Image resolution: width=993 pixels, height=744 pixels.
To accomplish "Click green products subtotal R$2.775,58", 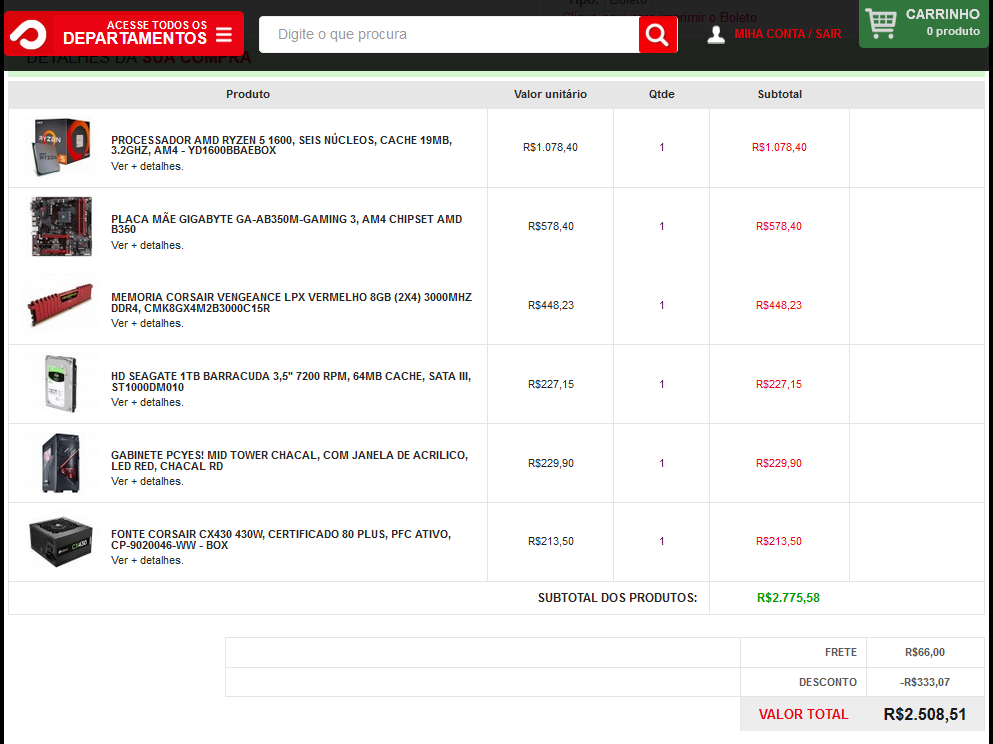I will click(788, 598).
